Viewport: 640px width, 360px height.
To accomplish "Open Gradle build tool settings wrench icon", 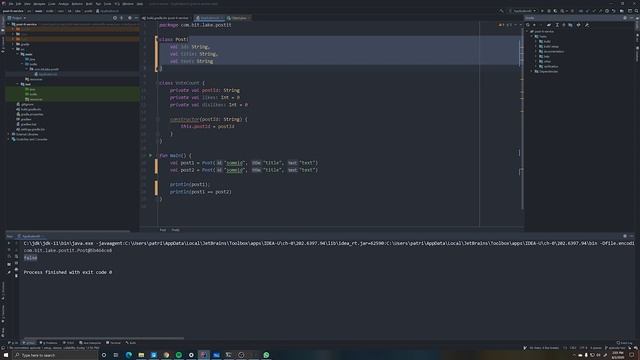I will (x=587, y=25).
